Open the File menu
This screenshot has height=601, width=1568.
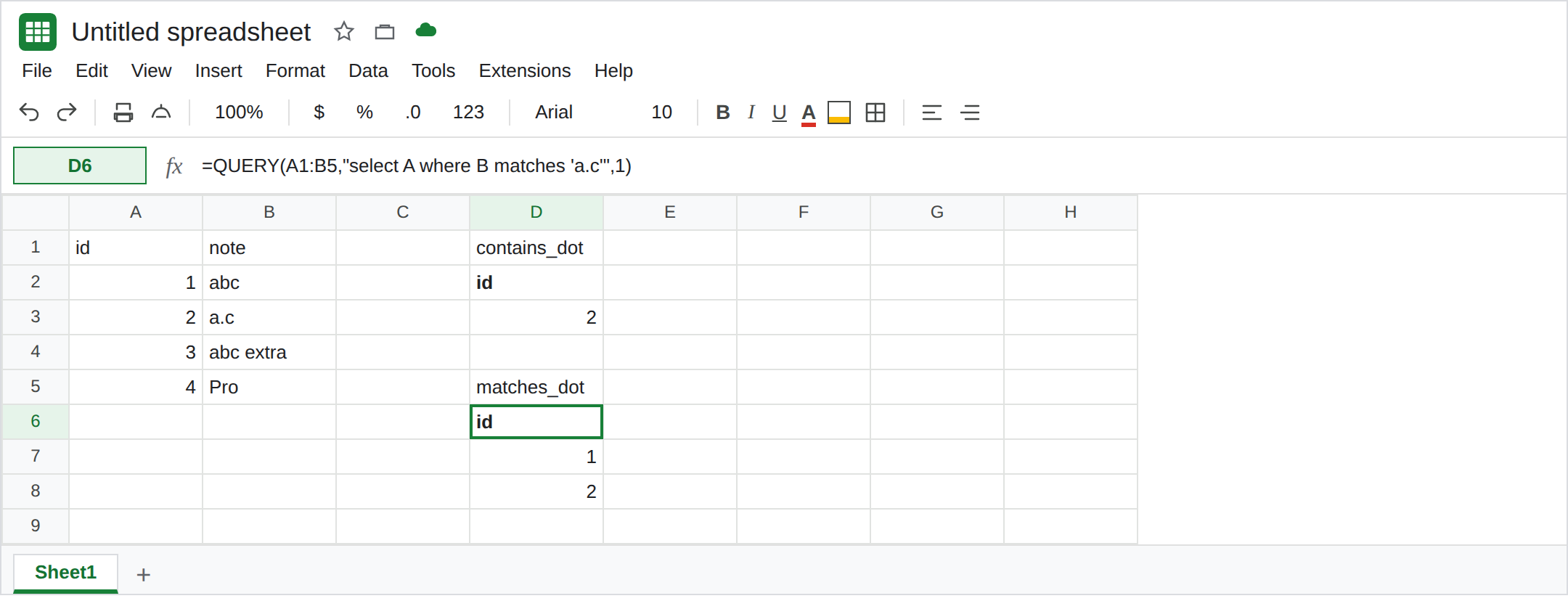click(37, 70)
